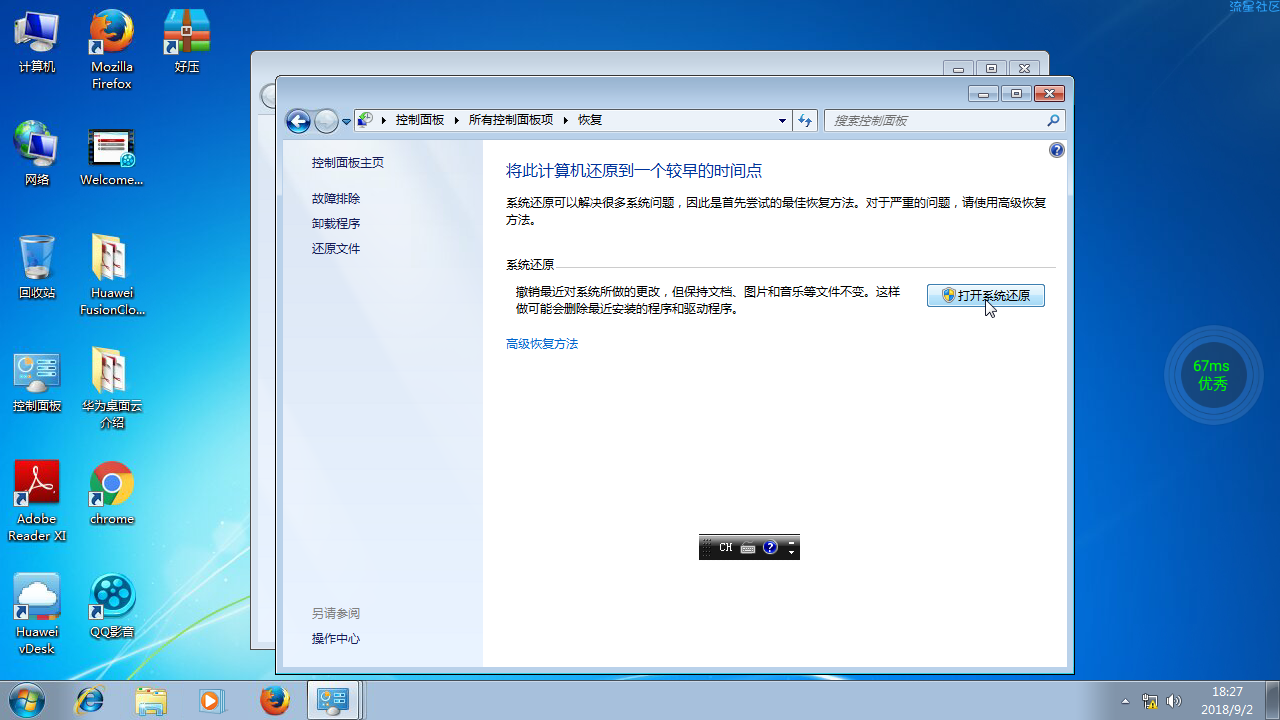Expand arrow after 所有控制面板项 breadcrumb
Image resolution: width=1280 pixels, height=720 pixels.
[x=565, y=120]
